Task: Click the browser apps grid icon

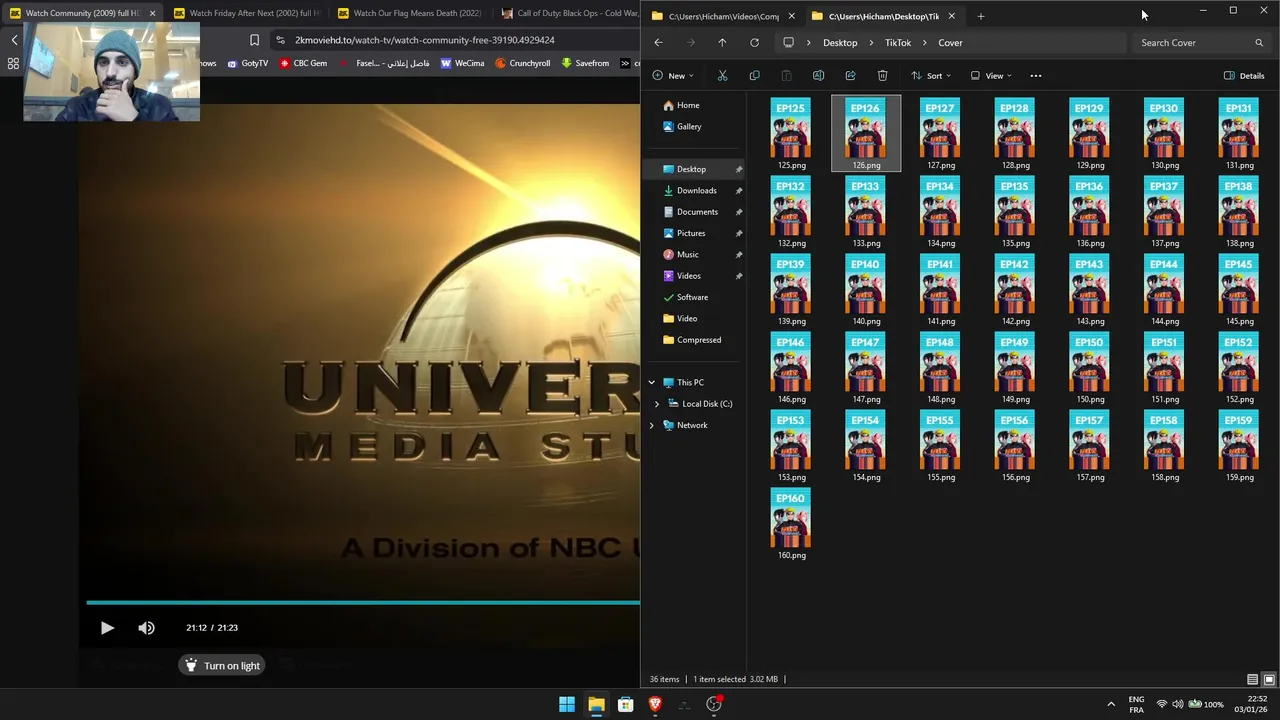Action: click(13, 63)
